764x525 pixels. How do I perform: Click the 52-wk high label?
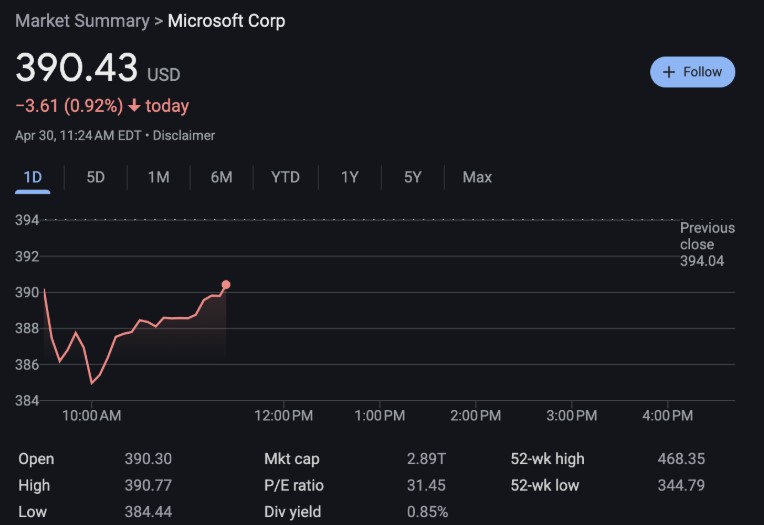pyautogui.click(x=547, y=459)
